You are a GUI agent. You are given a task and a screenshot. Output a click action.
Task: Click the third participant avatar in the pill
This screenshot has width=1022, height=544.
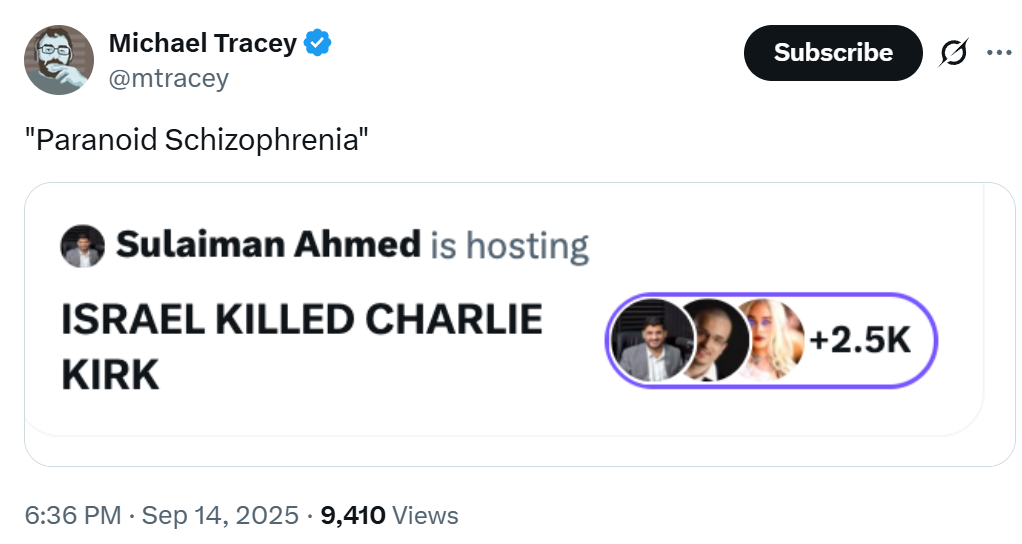pyautogui.click(x=772, y=341)
